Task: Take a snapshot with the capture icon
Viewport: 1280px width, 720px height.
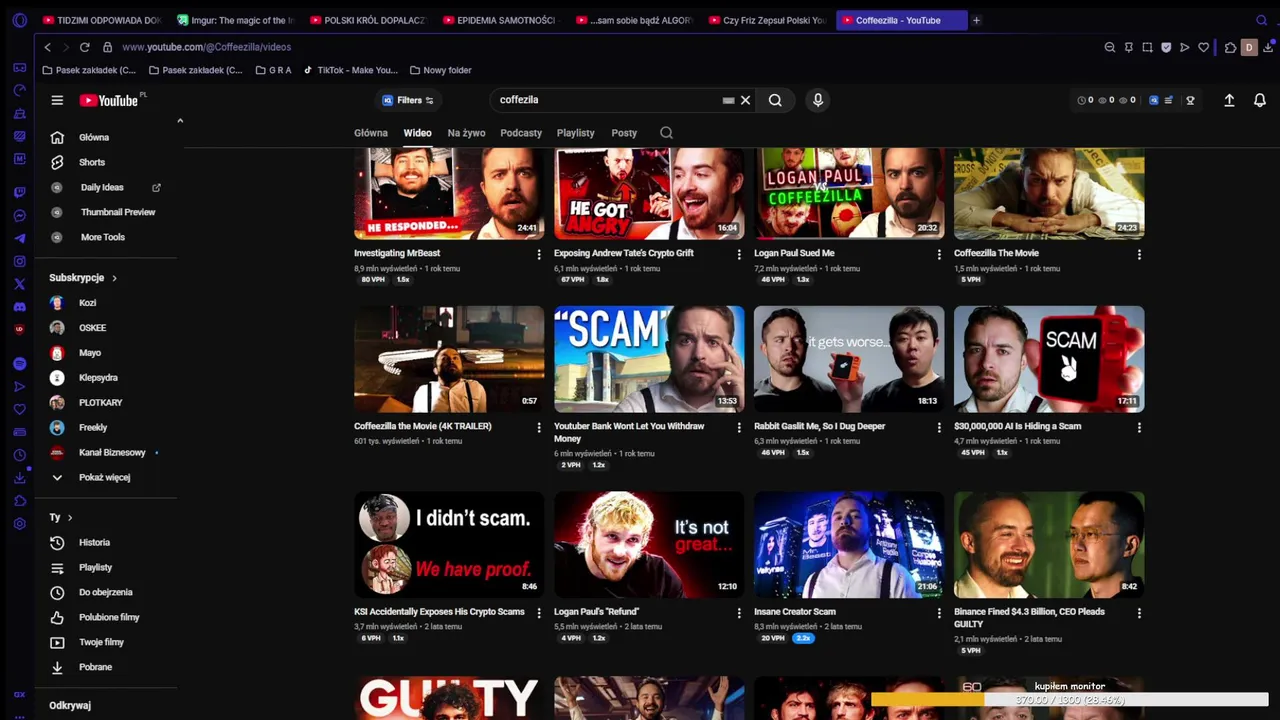Action: 1147,47
